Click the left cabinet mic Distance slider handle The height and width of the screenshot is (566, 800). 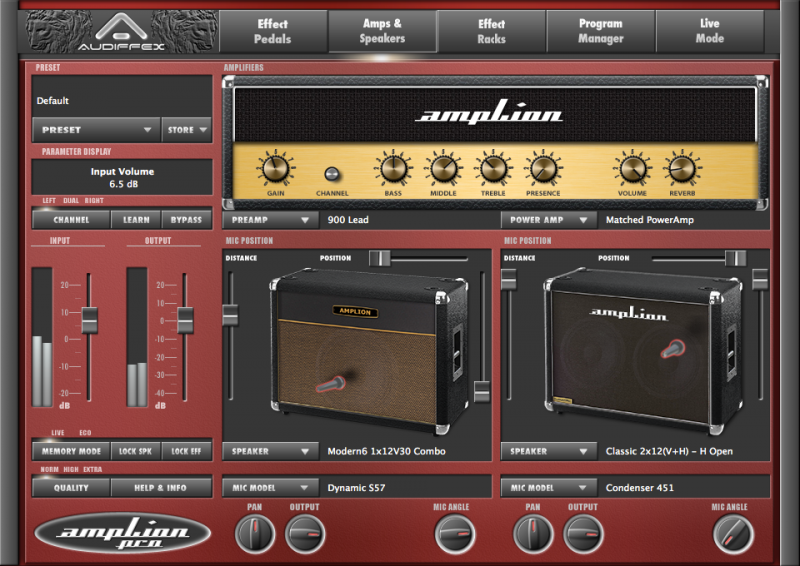click(x=230, y=315)
